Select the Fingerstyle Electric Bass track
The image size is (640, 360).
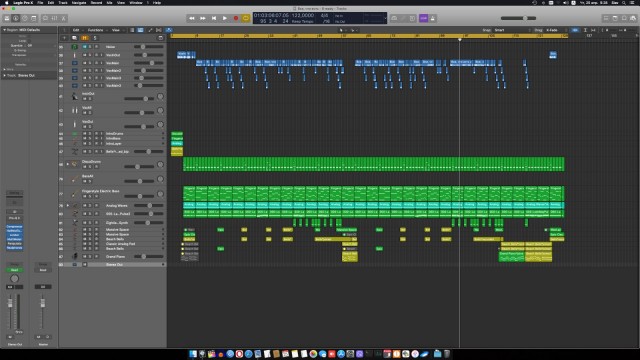tap(112, 194)
